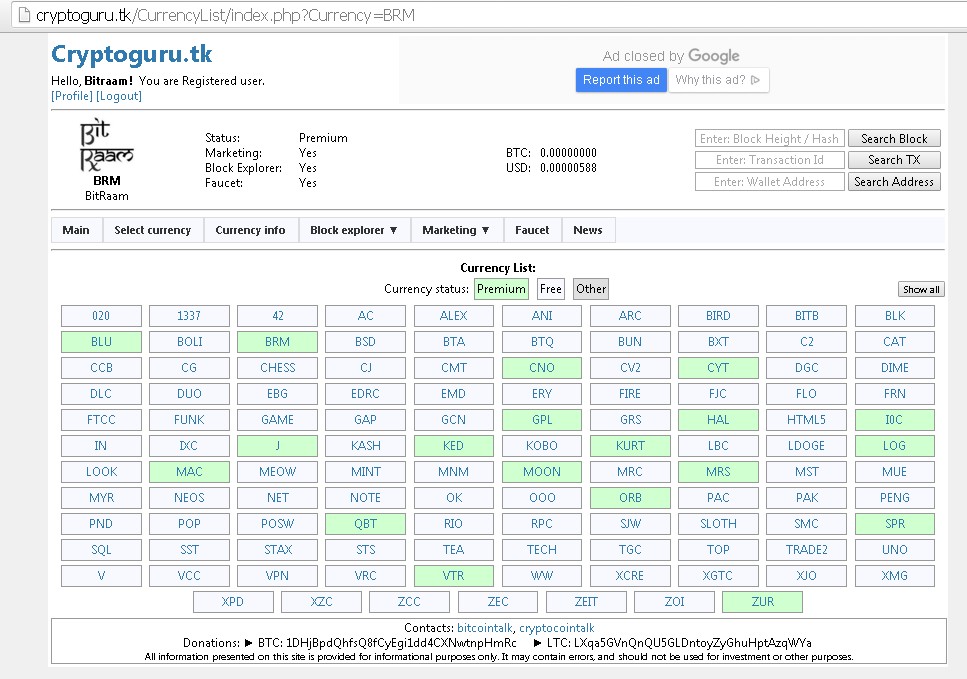Click the Cryptoguru.tk site title
The height and width of the screenshot is (679, 967).
131,54
